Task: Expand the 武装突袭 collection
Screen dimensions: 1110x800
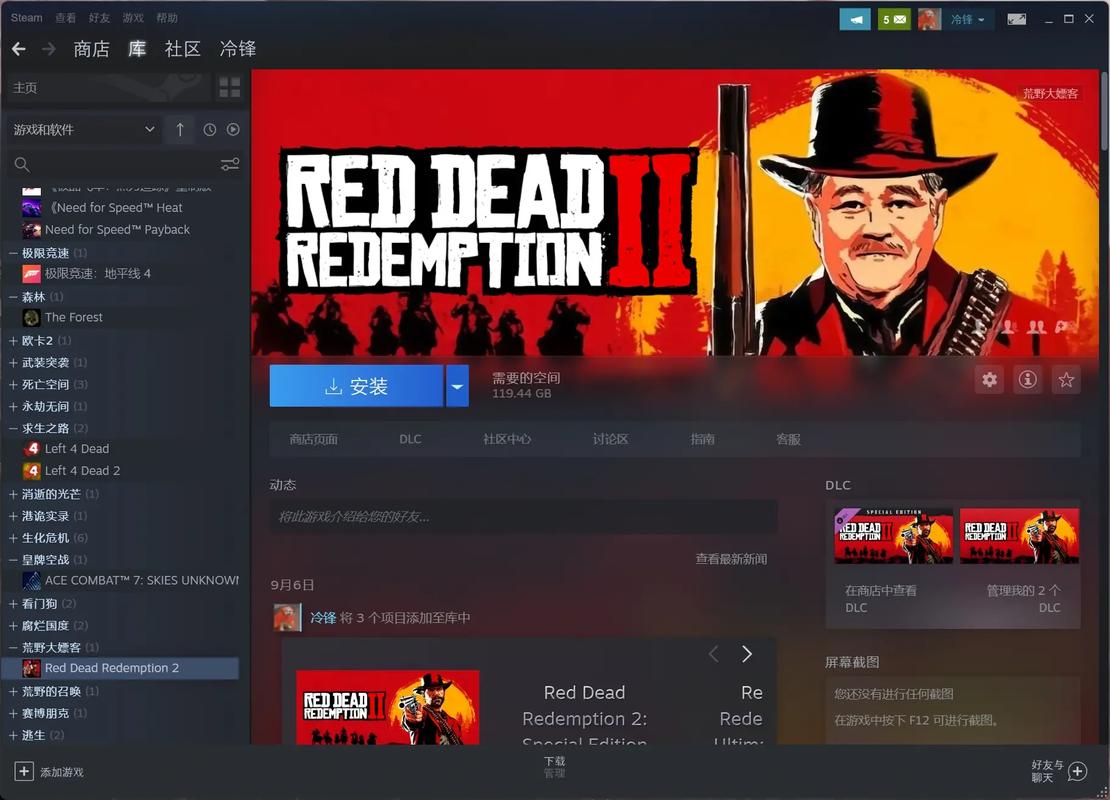Action: coord(13,362)
